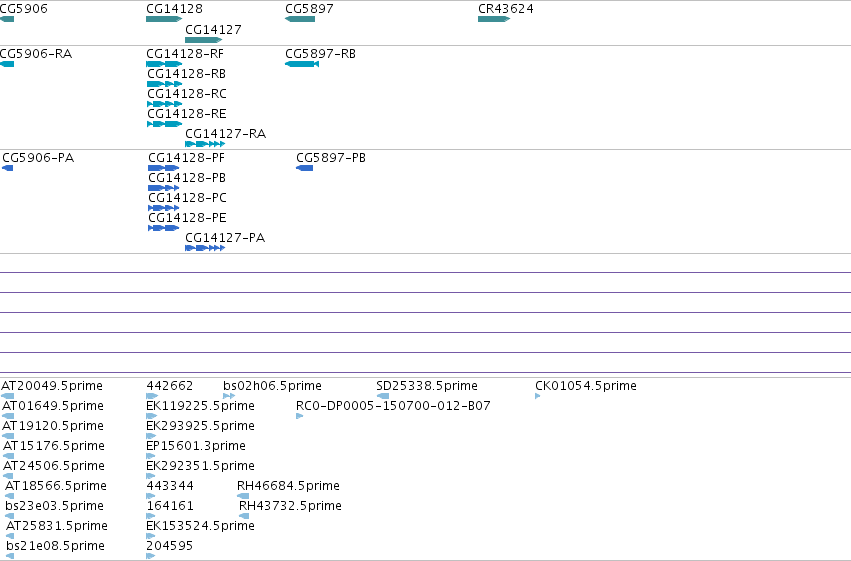851x561 pixels.
Task: Click the CR43624 gene name
Action: point(505,9)
